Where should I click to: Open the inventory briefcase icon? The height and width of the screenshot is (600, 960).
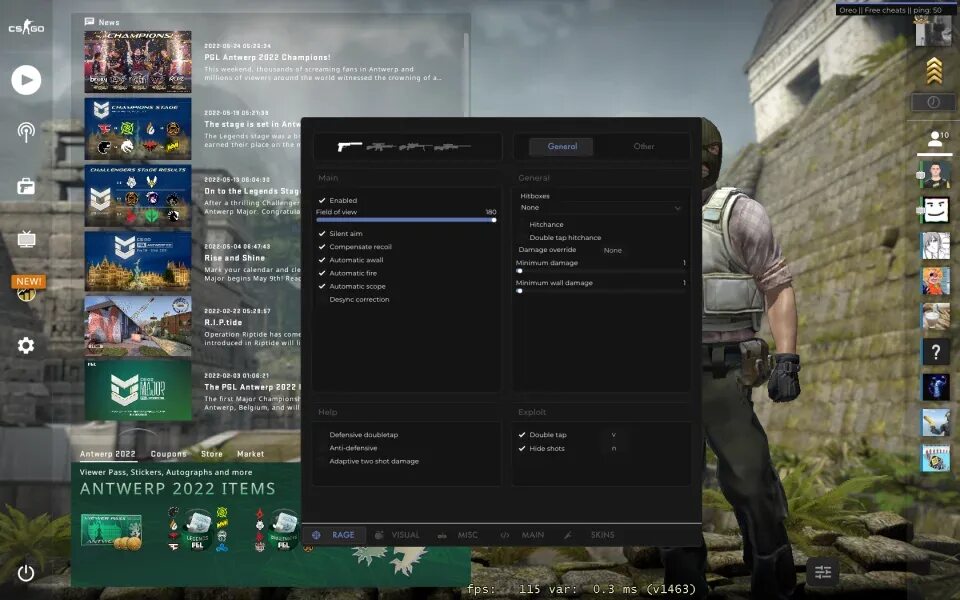[x=26, y=186]
